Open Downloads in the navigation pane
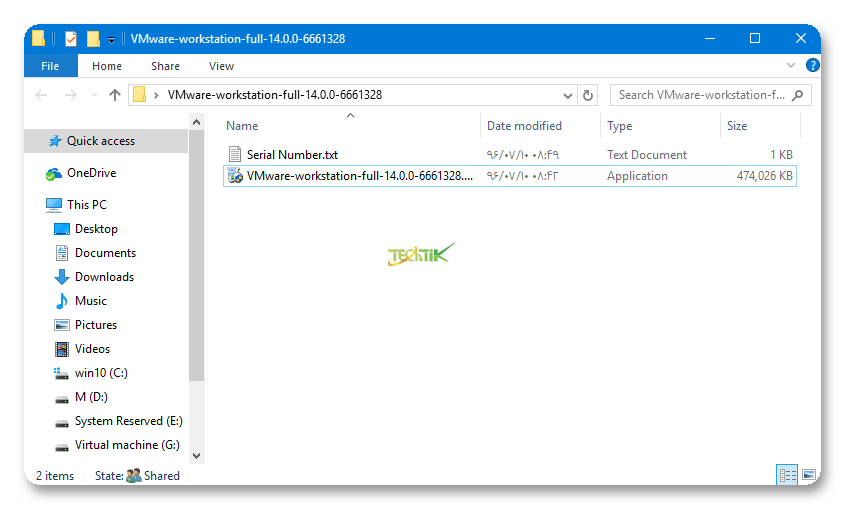Screen dimensions: 845x509 (104, 277)
